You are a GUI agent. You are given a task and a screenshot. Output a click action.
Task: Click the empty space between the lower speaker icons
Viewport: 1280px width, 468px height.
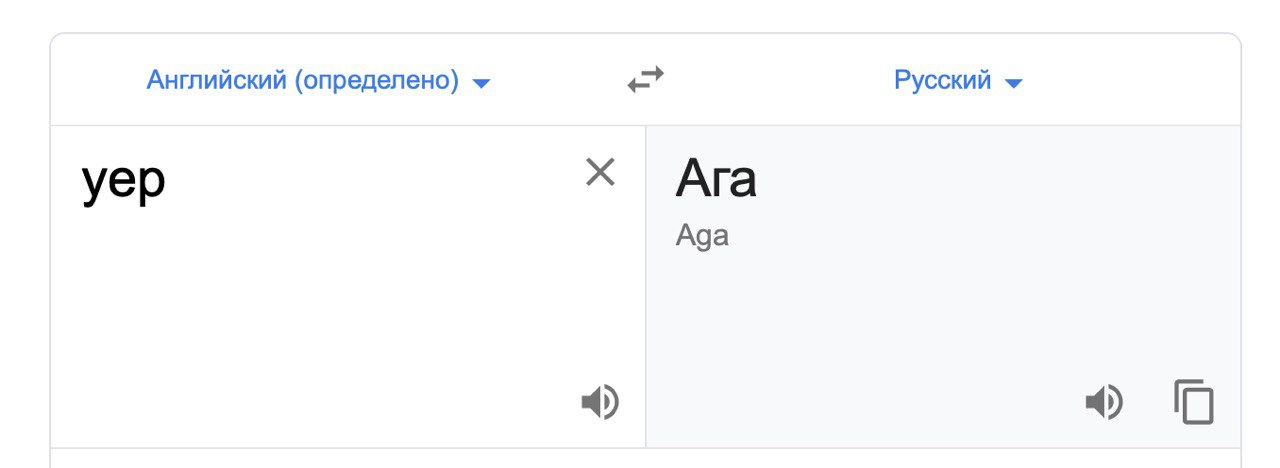coord(852,403)
